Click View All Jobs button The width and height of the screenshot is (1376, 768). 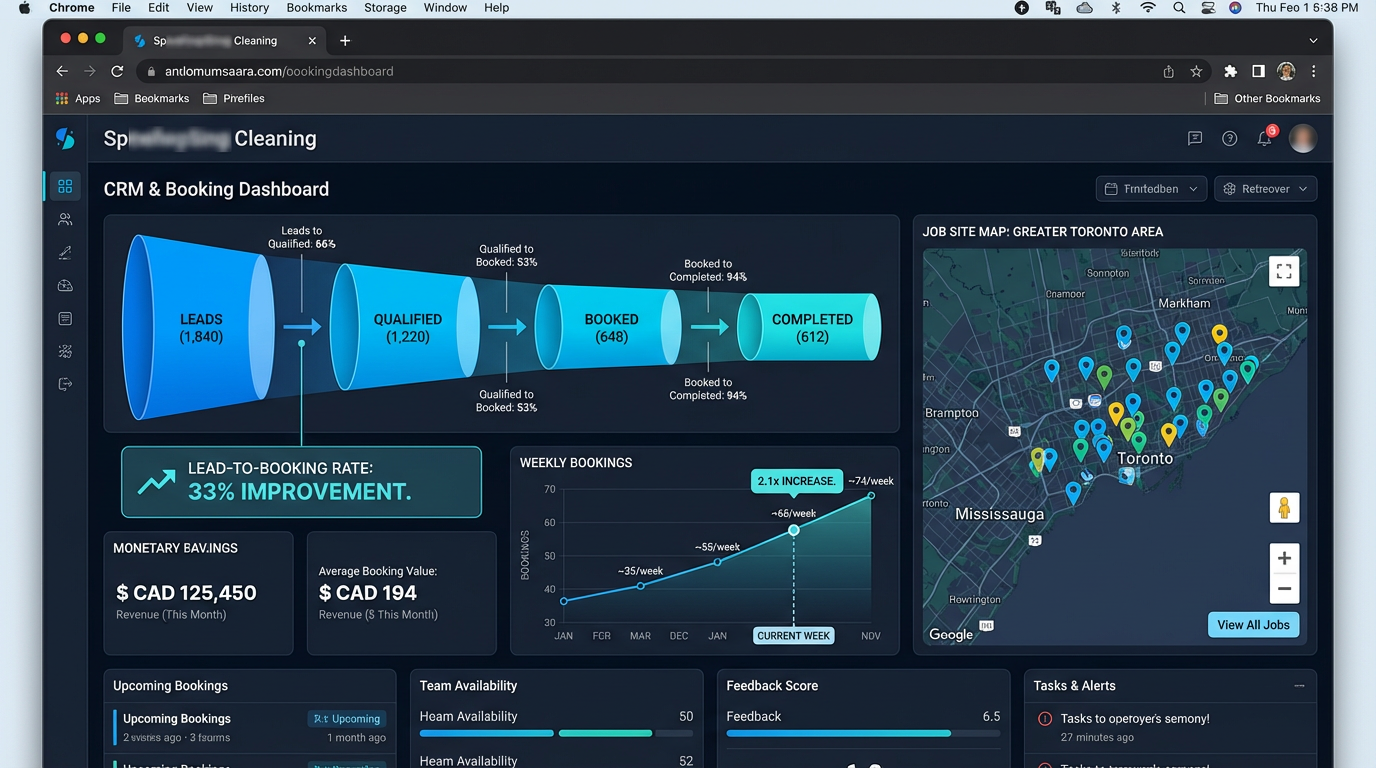tap(1253, 625)
